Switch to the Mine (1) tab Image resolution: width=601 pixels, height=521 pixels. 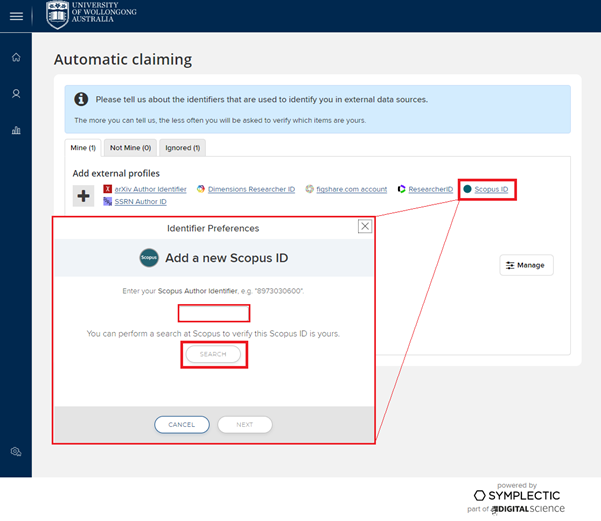pyautogui.click(x=83, y=148)
